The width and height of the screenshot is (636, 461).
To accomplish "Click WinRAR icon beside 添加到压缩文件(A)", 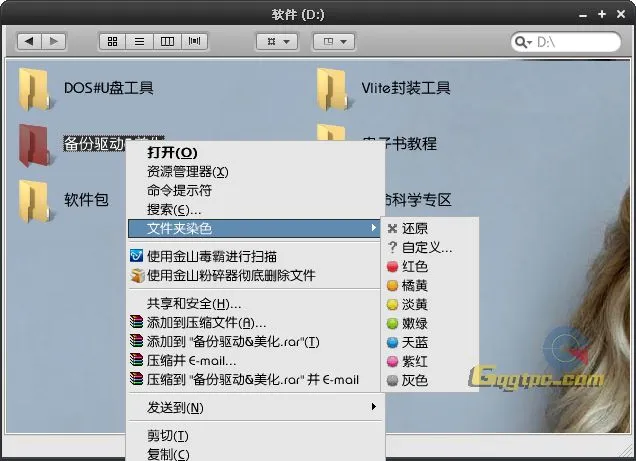I will 137,322.
